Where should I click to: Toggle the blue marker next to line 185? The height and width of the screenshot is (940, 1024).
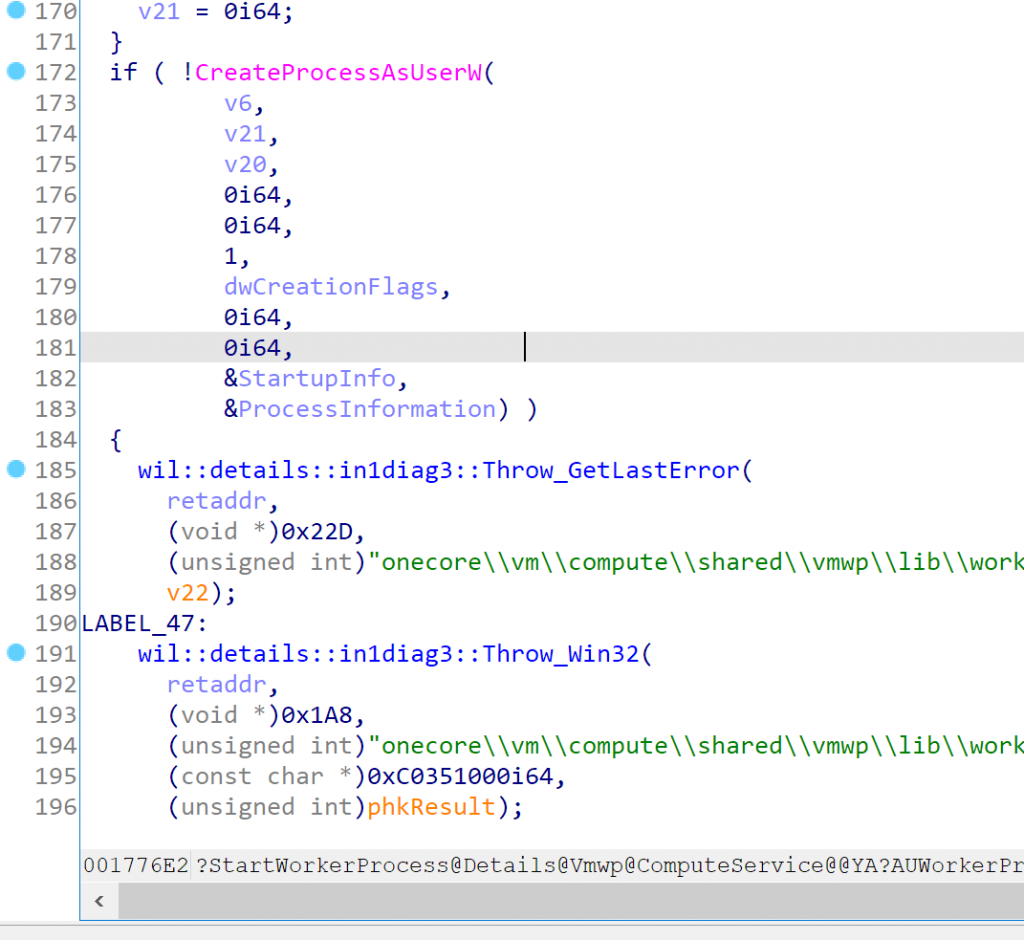(14, 470)
